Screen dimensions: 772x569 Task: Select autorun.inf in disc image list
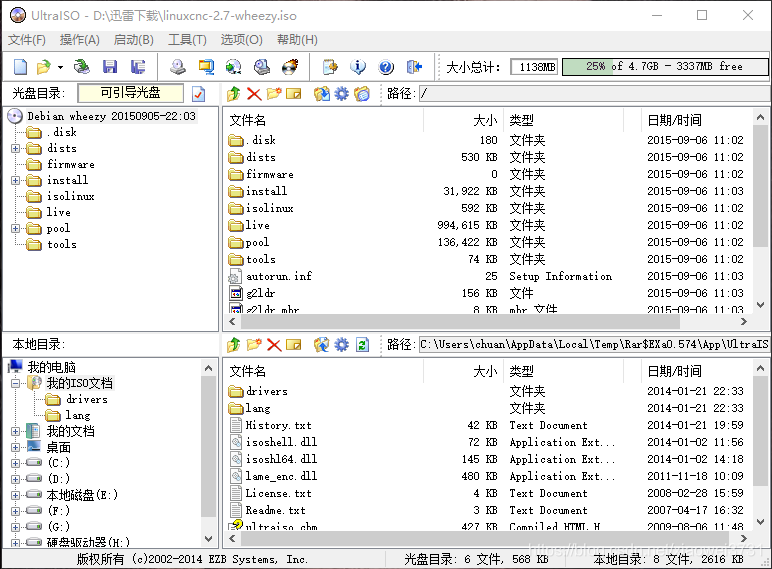[x=279, y=276]
